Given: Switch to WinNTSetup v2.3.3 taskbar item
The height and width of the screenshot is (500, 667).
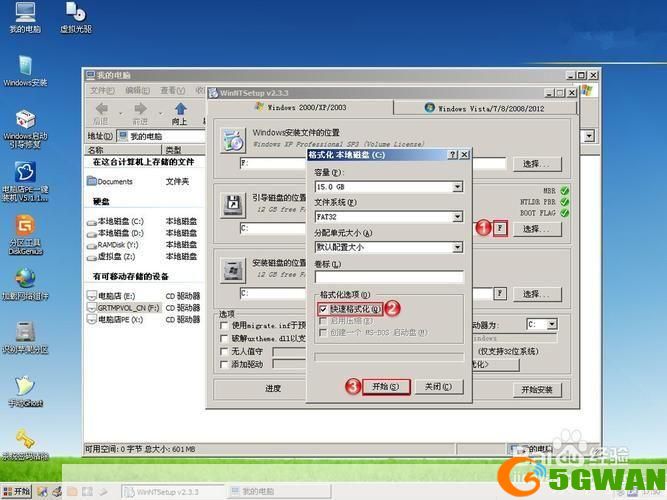Looking at the screenshot, I should [x=172, y=492].
